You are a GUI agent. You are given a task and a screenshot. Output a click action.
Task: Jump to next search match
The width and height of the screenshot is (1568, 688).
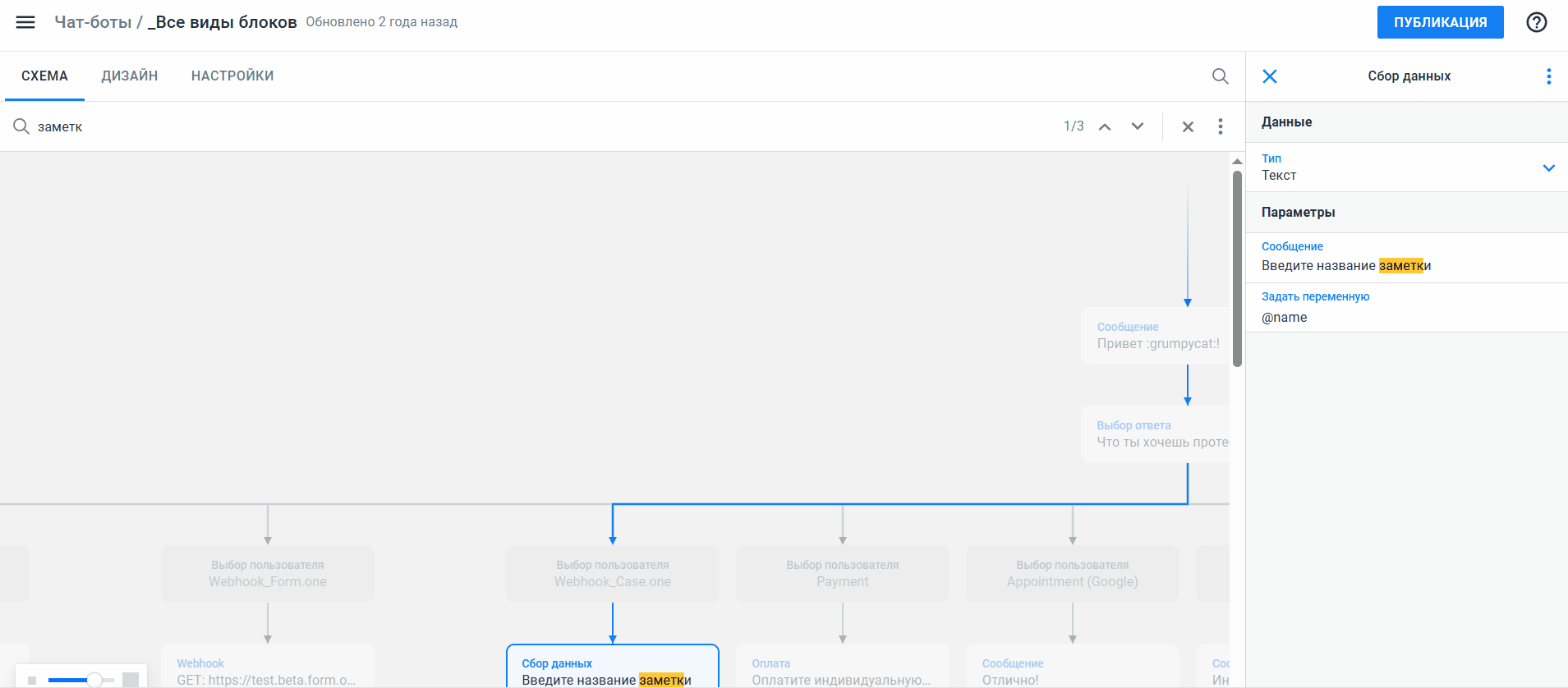(1137, 126)
